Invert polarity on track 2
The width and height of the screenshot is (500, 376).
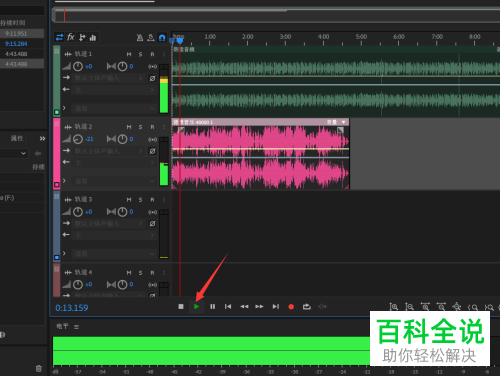tap(152, 151)
